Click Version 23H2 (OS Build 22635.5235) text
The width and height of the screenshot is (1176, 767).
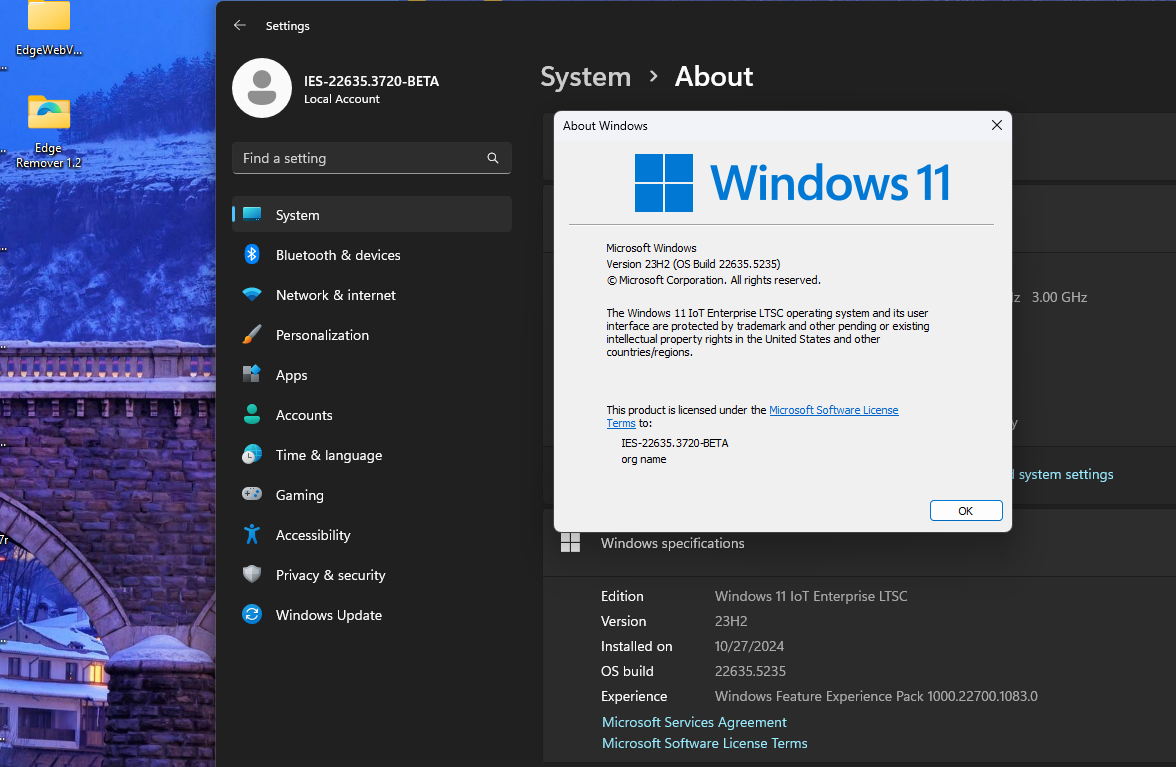pyautogui.click(x=693, y=264)
